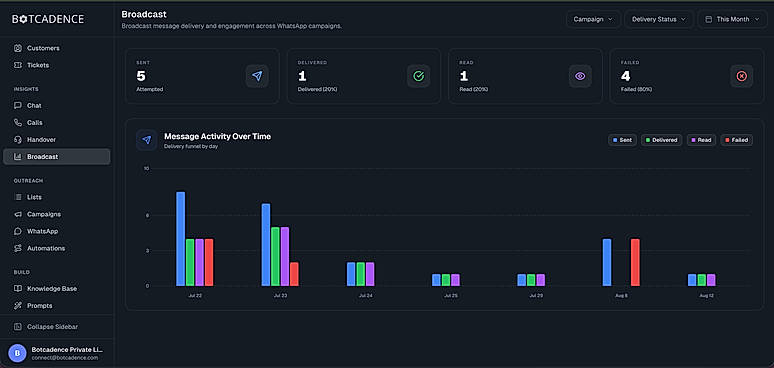Open the Delivery Status dropdown
This screenshot has width=774, height=368.
pyautogui.click(x=659, y=19)
